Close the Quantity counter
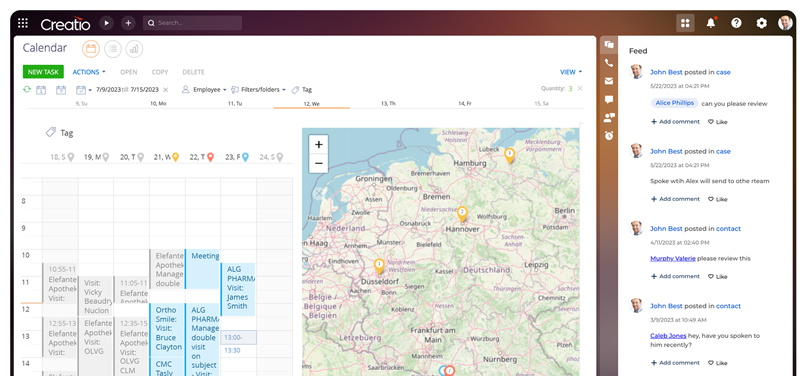The image size is (806, 376). click(580, 88)
